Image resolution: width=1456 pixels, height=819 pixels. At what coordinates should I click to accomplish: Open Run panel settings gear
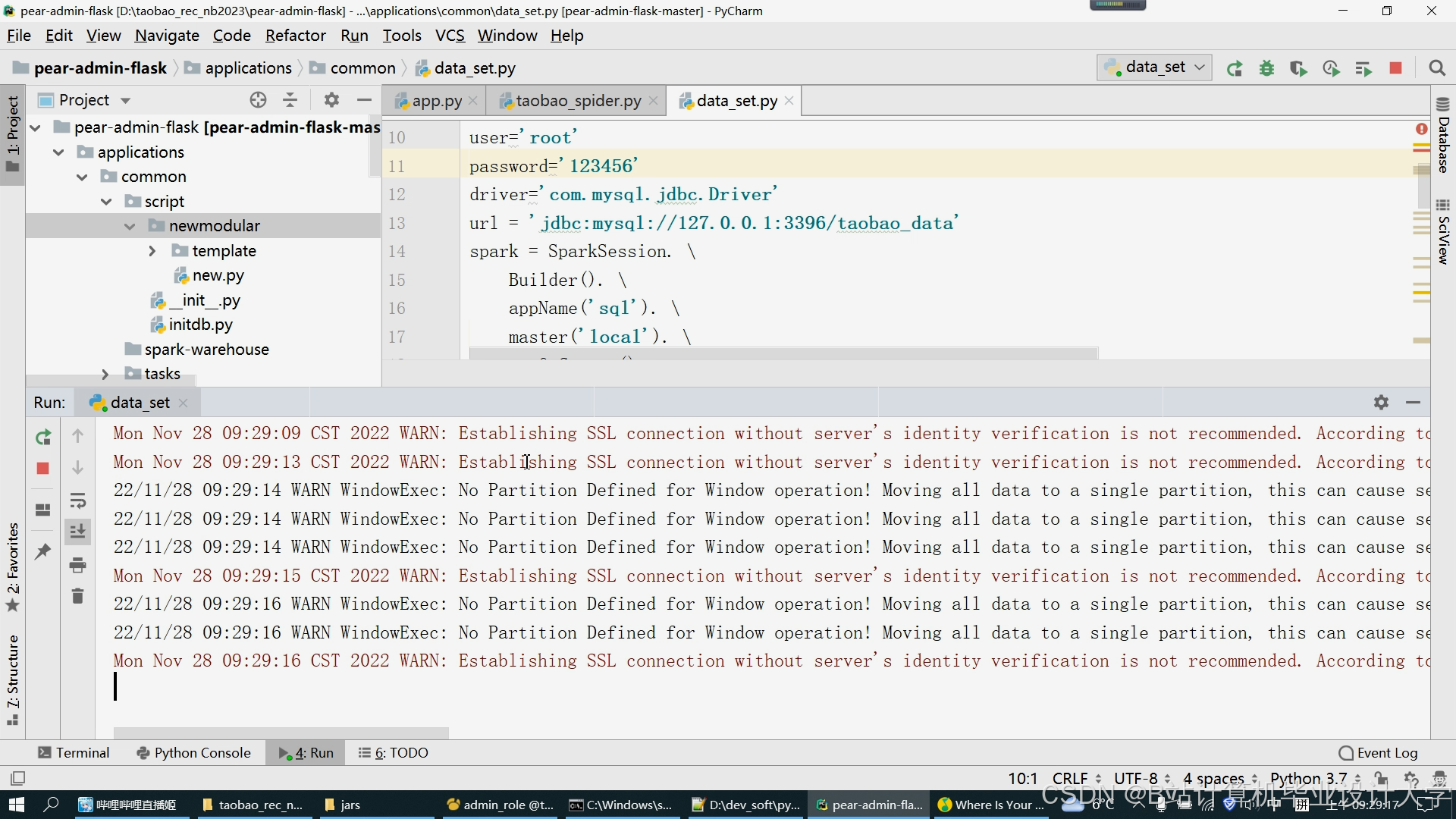[1381, 403]
